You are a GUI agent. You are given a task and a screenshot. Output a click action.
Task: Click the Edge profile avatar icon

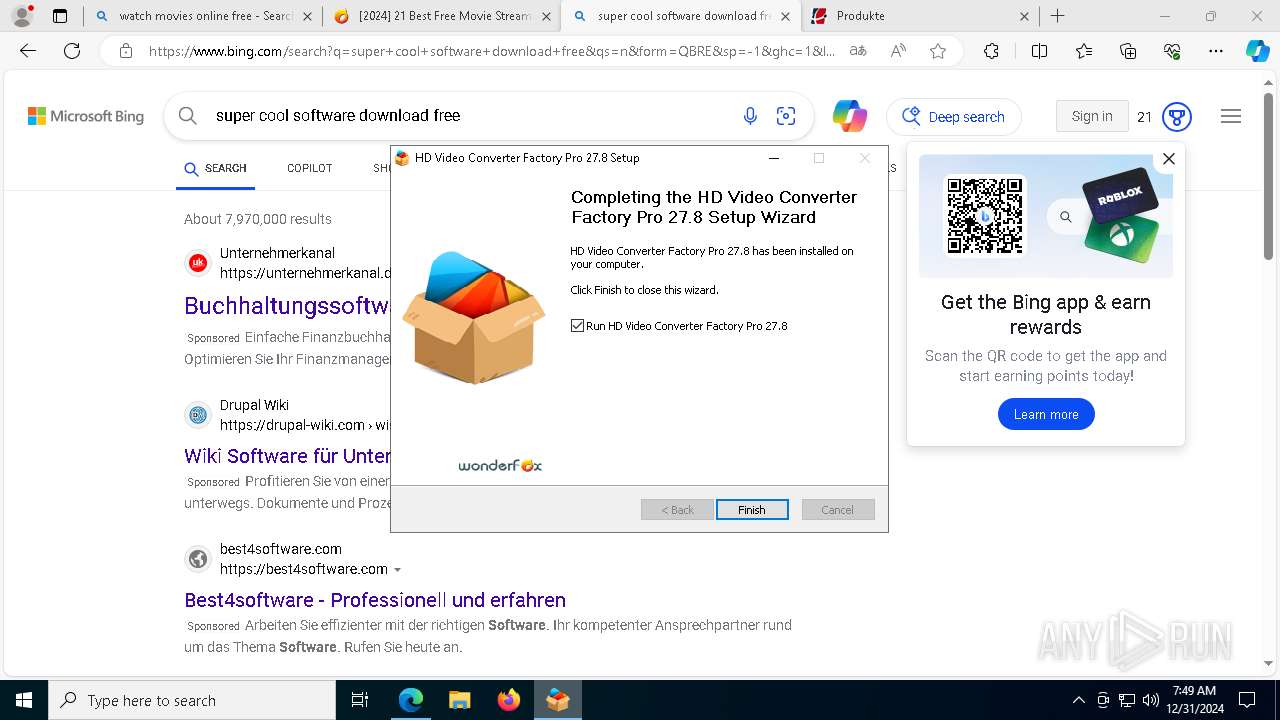pos(21,16)
